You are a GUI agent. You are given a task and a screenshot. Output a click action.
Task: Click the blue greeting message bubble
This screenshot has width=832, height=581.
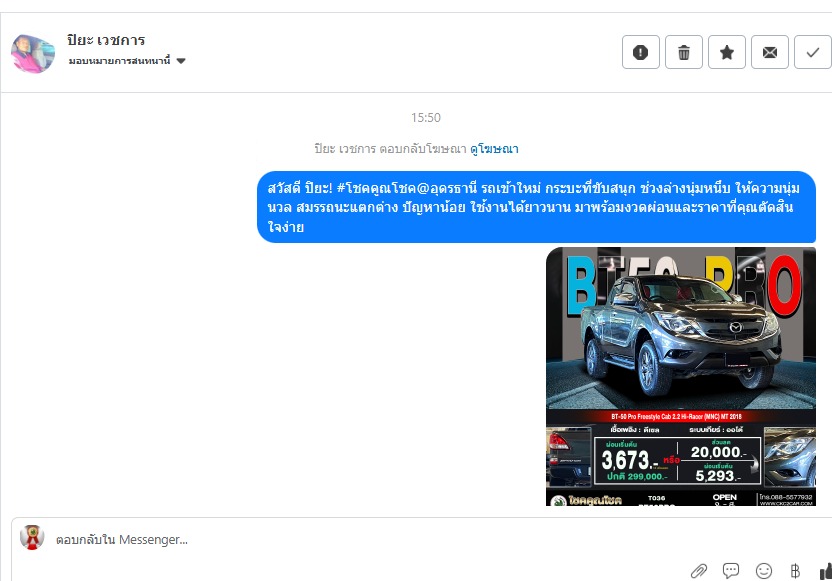point(536,207)
